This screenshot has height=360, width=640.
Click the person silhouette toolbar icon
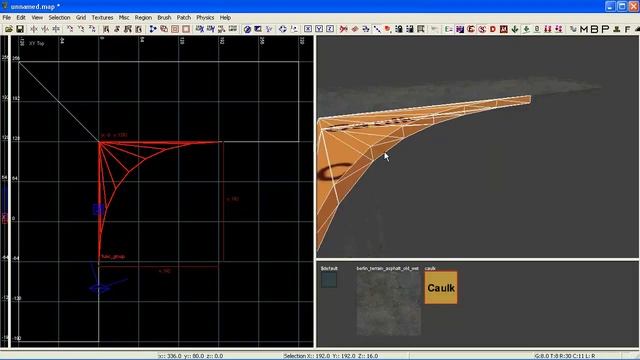[617, 29]
